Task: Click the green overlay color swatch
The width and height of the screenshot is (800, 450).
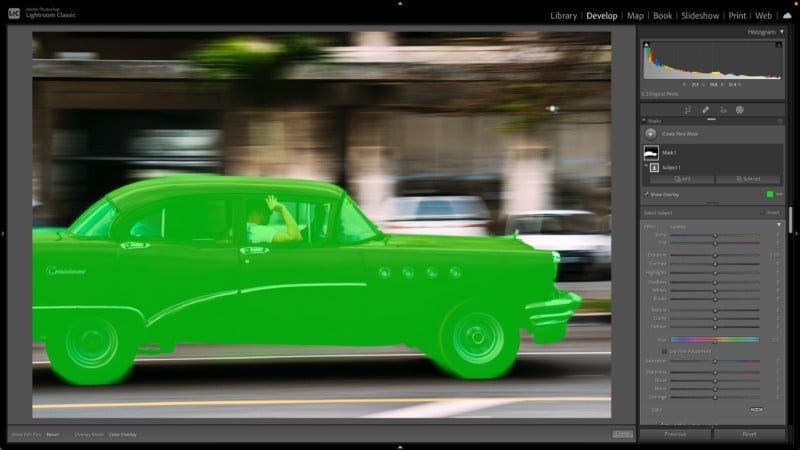Action: (x=769, y=194)
